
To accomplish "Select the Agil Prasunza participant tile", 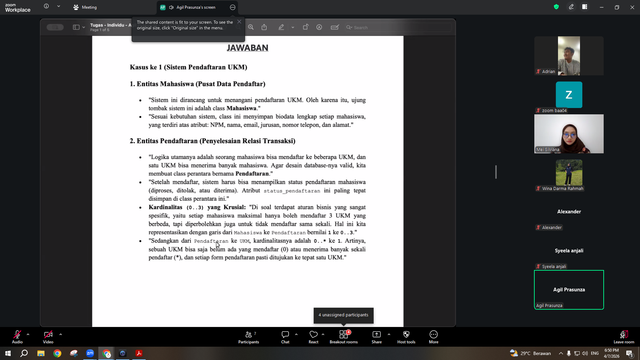I will click(569, 290).
